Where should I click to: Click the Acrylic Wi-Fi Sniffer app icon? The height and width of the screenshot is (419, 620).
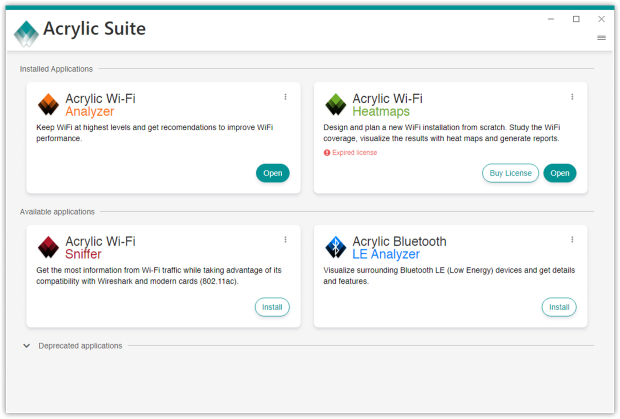click(48, 247)
